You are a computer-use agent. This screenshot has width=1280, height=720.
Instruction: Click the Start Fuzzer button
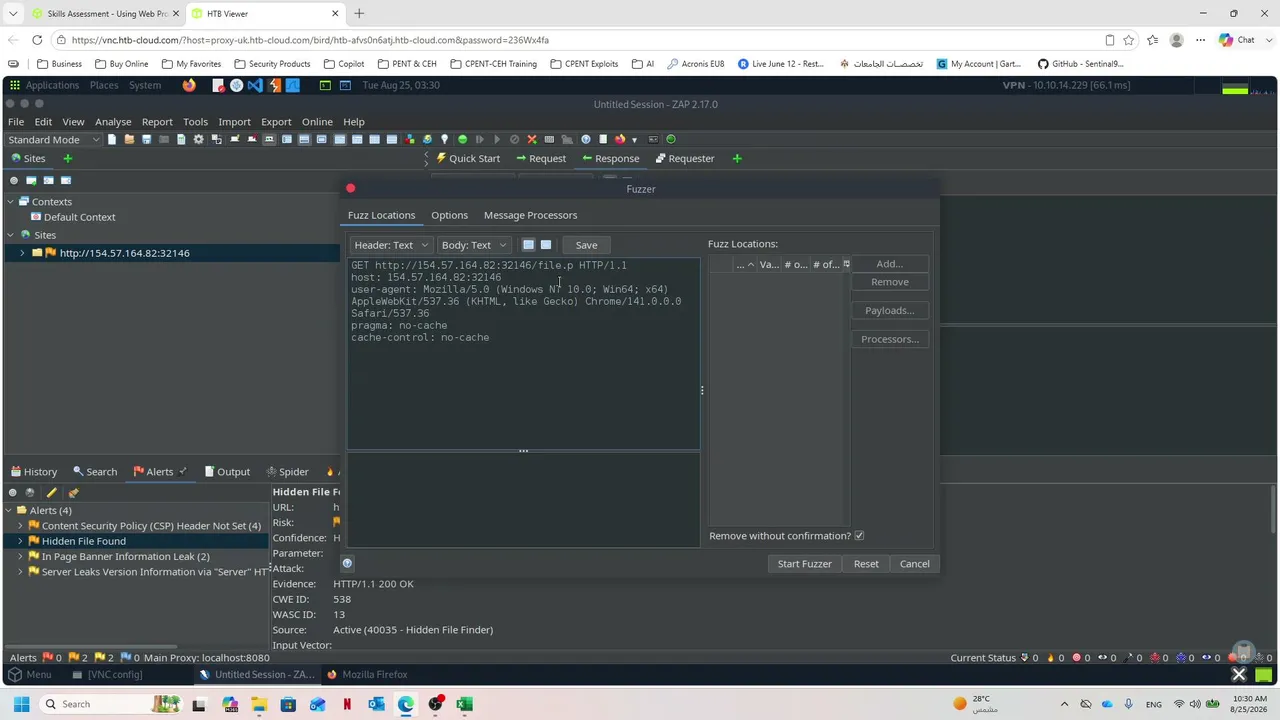click(x=805, y=564)
